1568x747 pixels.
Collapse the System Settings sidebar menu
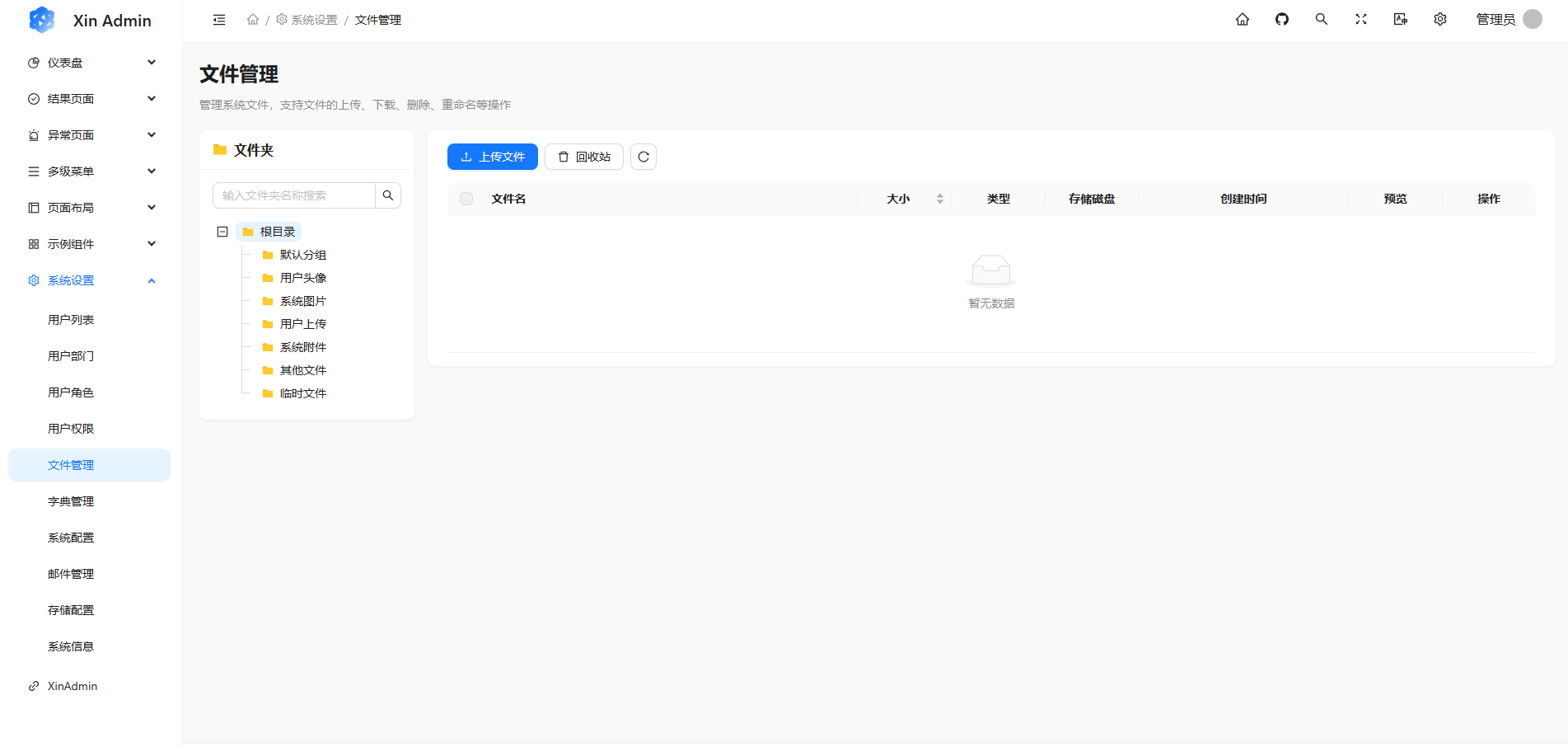pyautogui.click(x=91, y=280)
